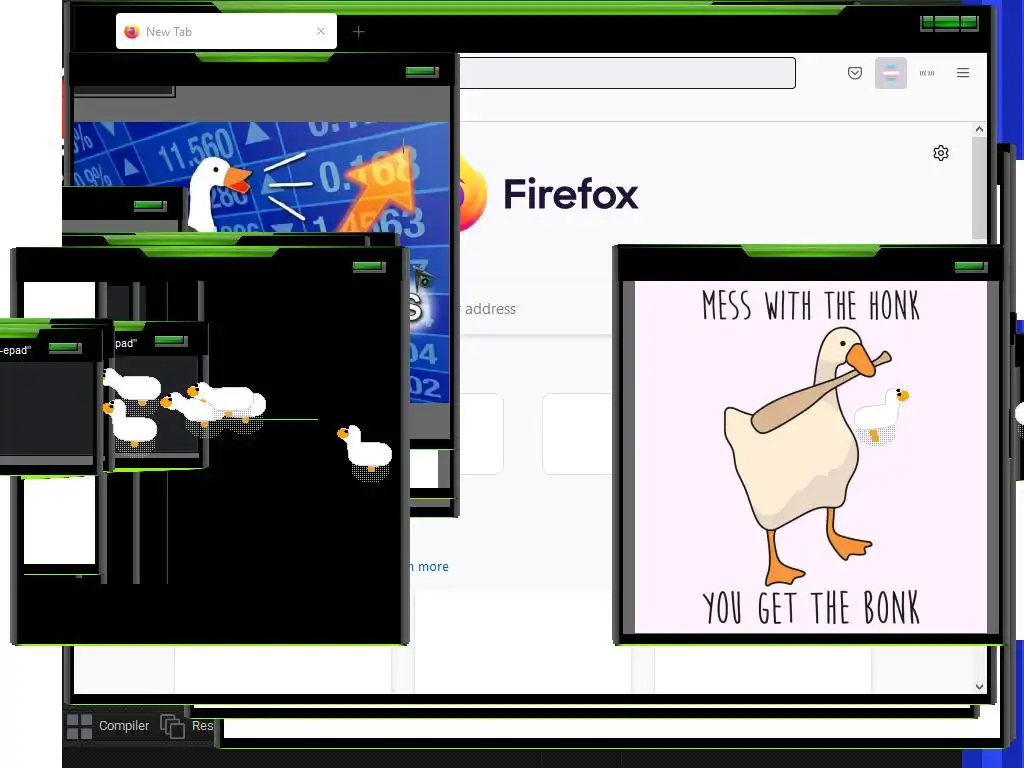This screenshot has width=1024, height=768.
Task: Click 'MESS WITH THE HONK' meme text
Action: point(810,306)
